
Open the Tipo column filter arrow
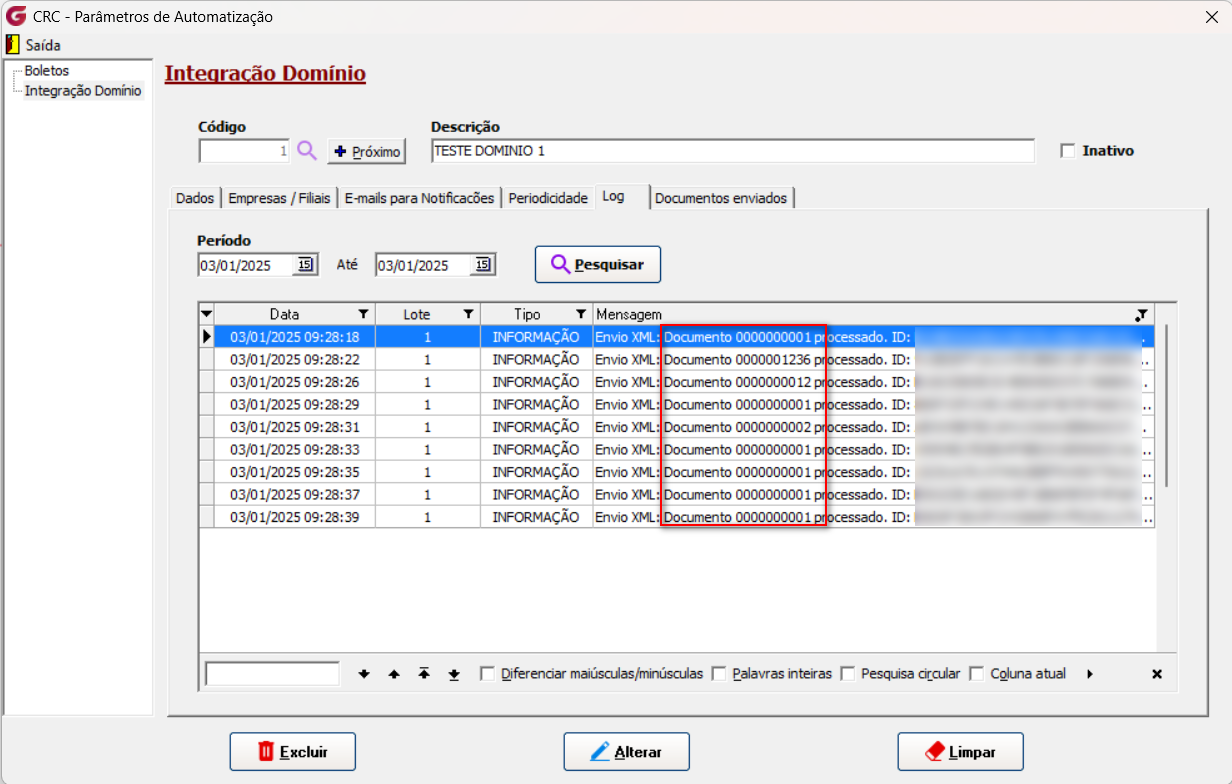click(581, 314)
